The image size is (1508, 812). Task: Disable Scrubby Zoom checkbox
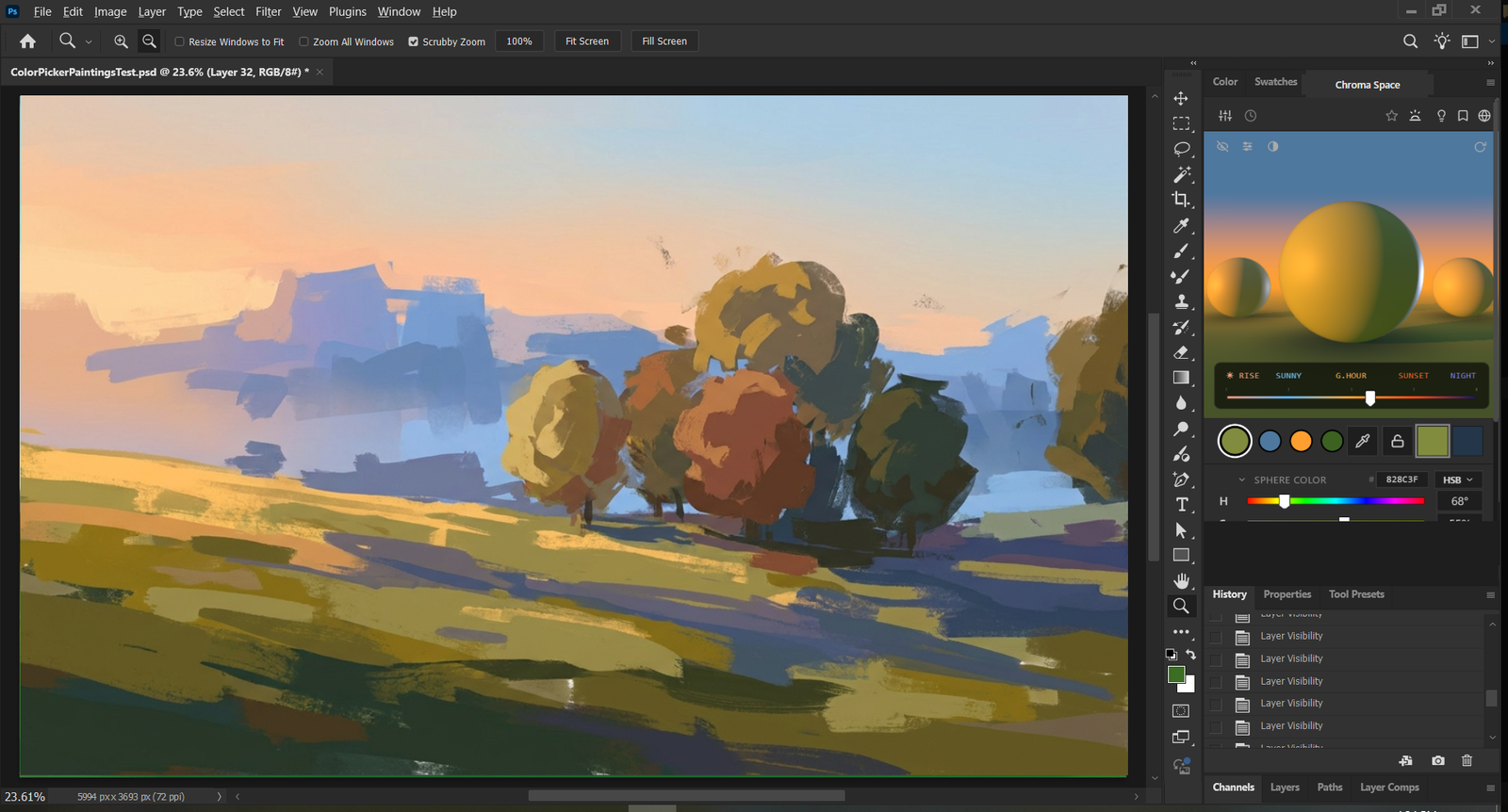(413, 41)
